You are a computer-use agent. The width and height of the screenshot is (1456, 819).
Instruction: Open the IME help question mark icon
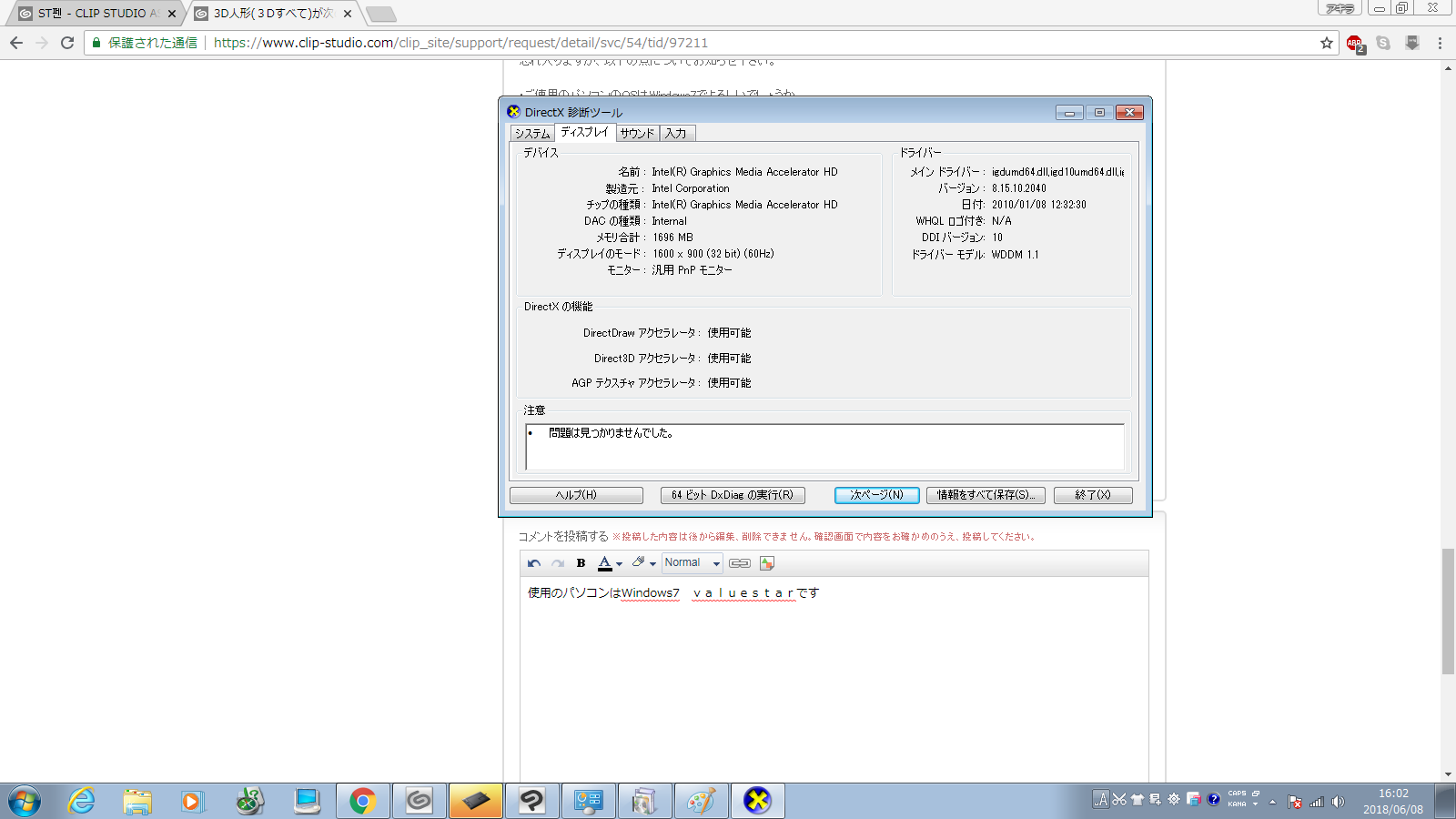point(1213,800)
